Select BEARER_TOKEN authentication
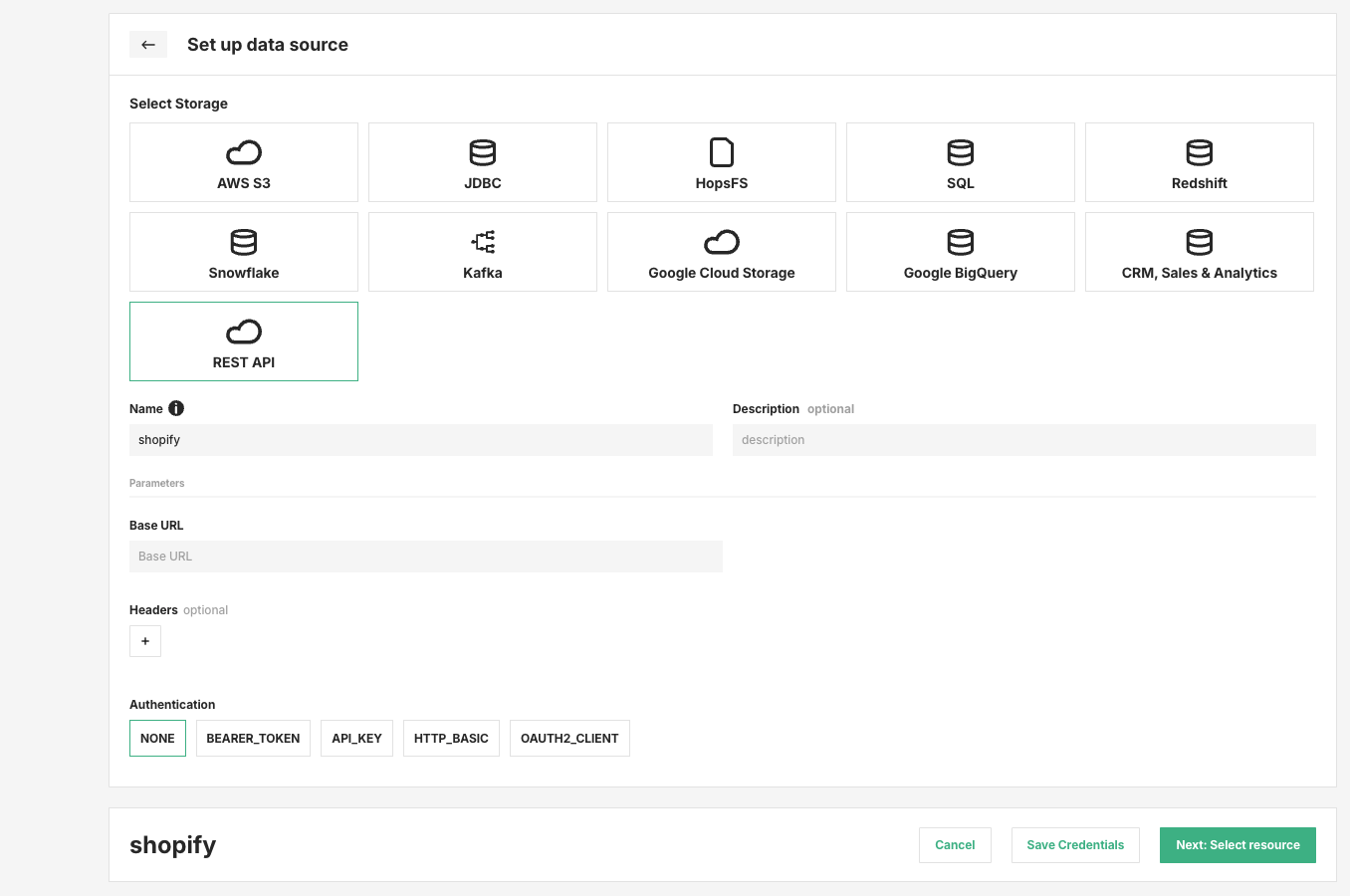The image size is (1350, 896). click(x=253, y=738)
